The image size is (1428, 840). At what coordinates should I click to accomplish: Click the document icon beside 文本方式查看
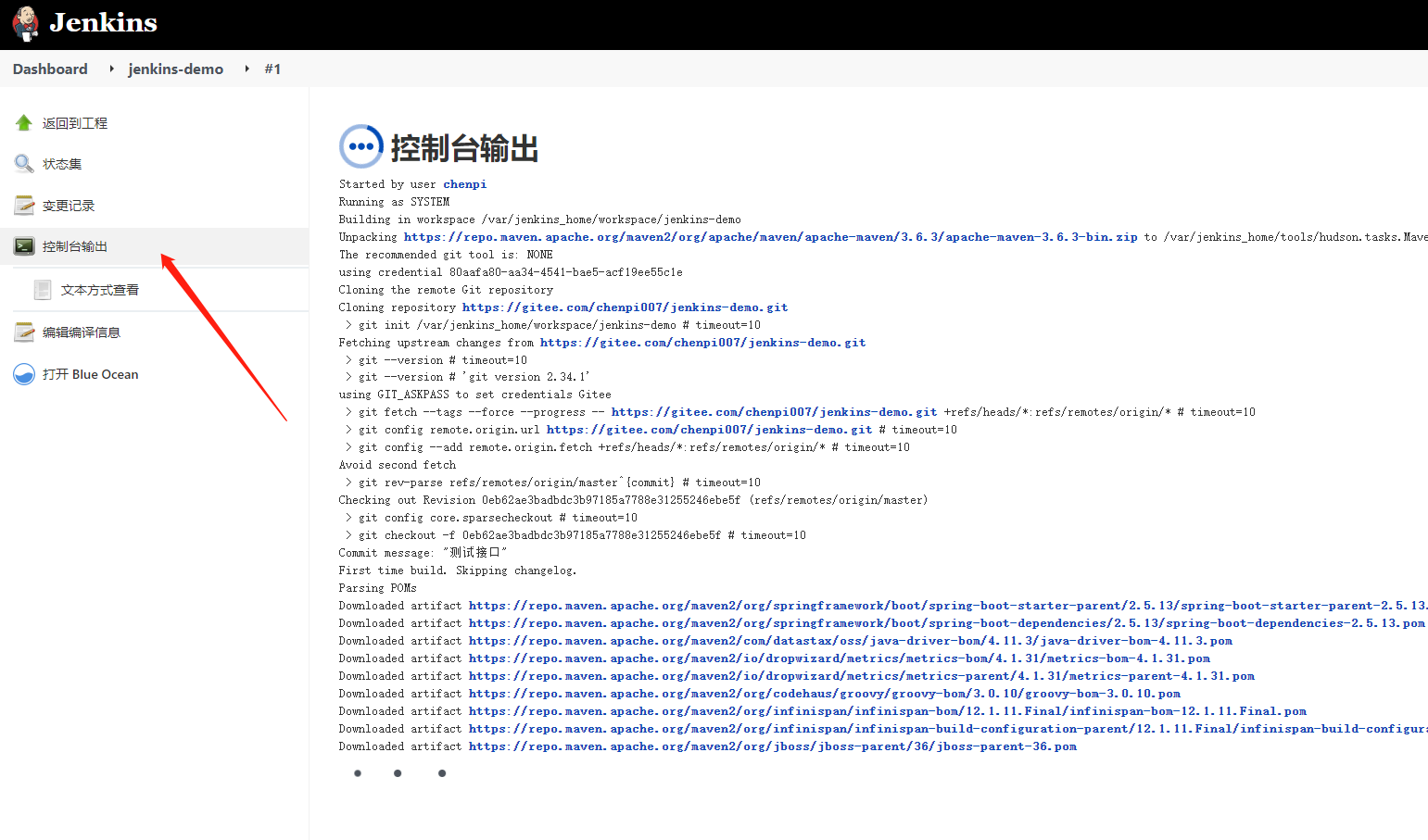click(43, 289)
